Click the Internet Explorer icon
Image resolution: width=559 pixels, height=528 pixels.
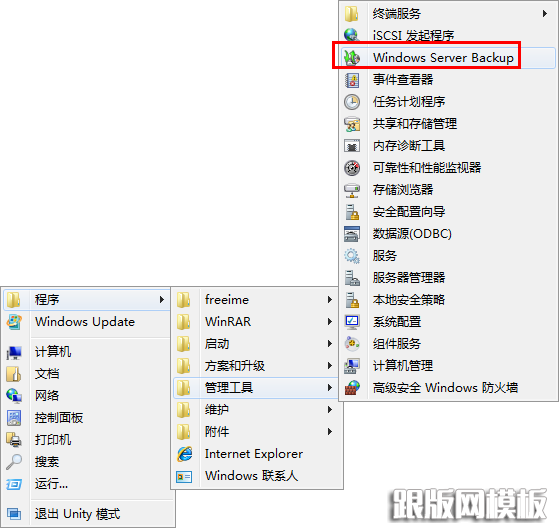click(184, 454)
